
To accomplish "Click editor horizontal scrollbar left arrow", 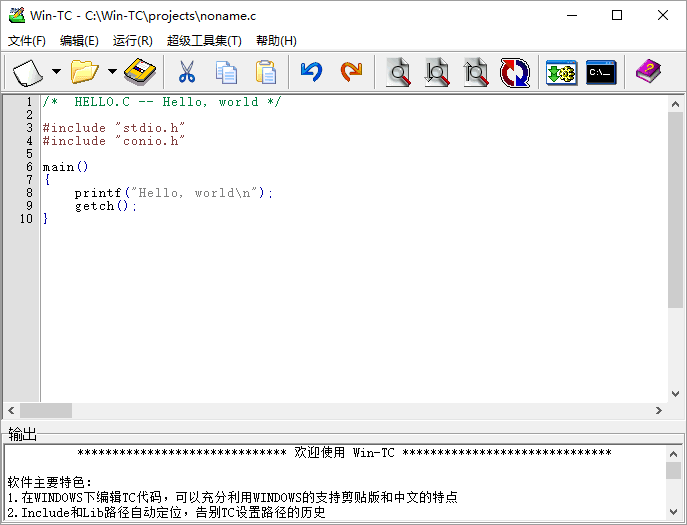I will [x=11, y=411].
